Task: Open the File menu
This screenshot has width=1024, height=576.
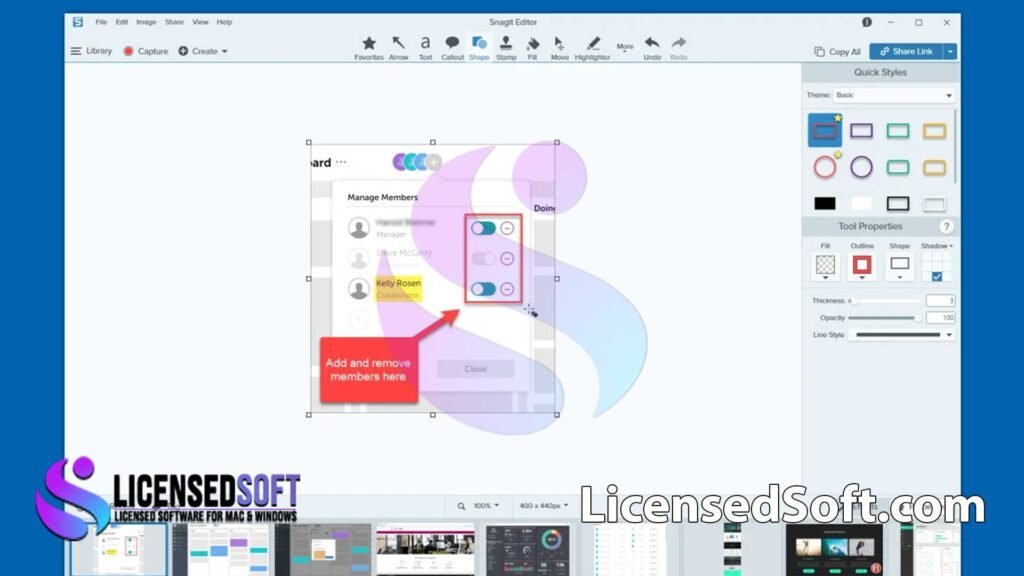Action: [x=101, y=22]
